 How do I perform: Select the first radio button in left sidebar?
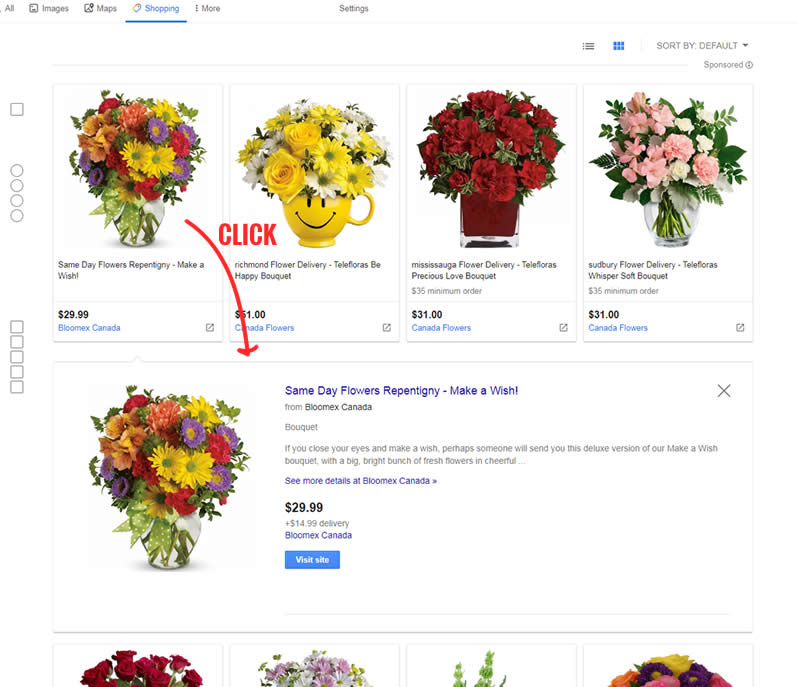click(x=17, y=171)
